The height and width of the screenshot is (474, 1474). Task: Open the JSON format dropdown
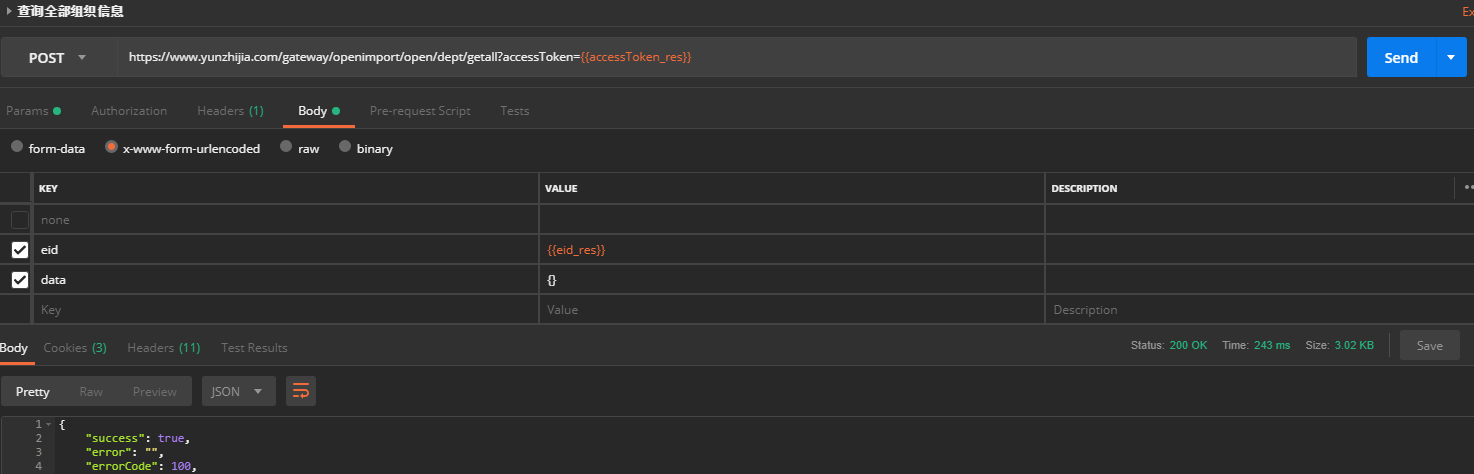238,392
